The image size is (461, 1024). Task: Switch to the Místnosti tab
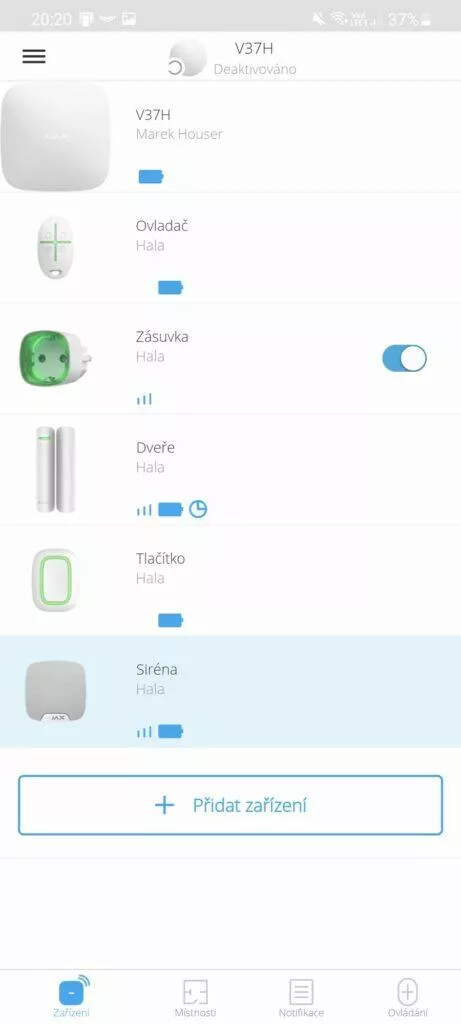[195, 998]
